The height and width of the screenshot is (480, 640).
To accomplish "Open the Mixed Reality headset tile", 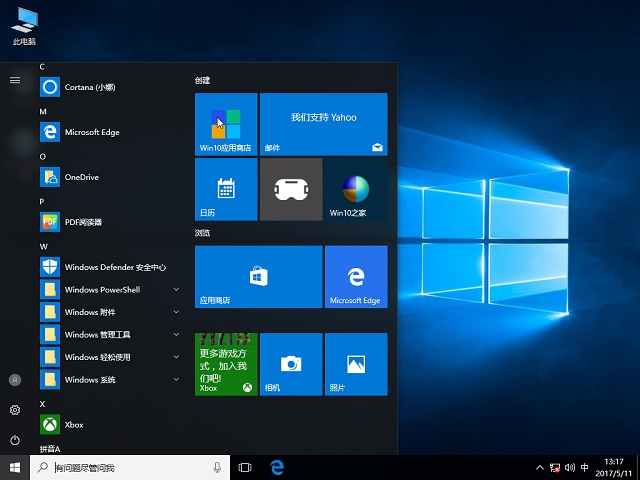I will click(x=291, y=189).
